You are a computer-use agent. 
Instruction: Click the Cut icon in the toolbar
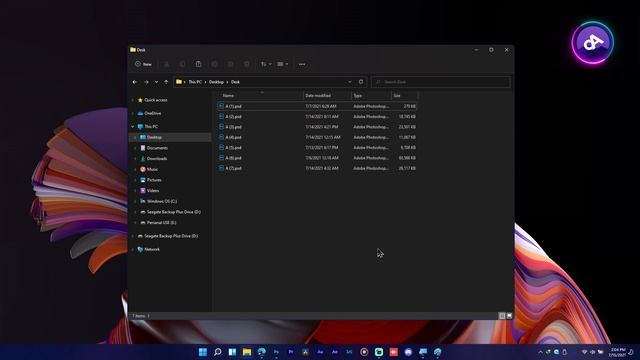point(167,64)
